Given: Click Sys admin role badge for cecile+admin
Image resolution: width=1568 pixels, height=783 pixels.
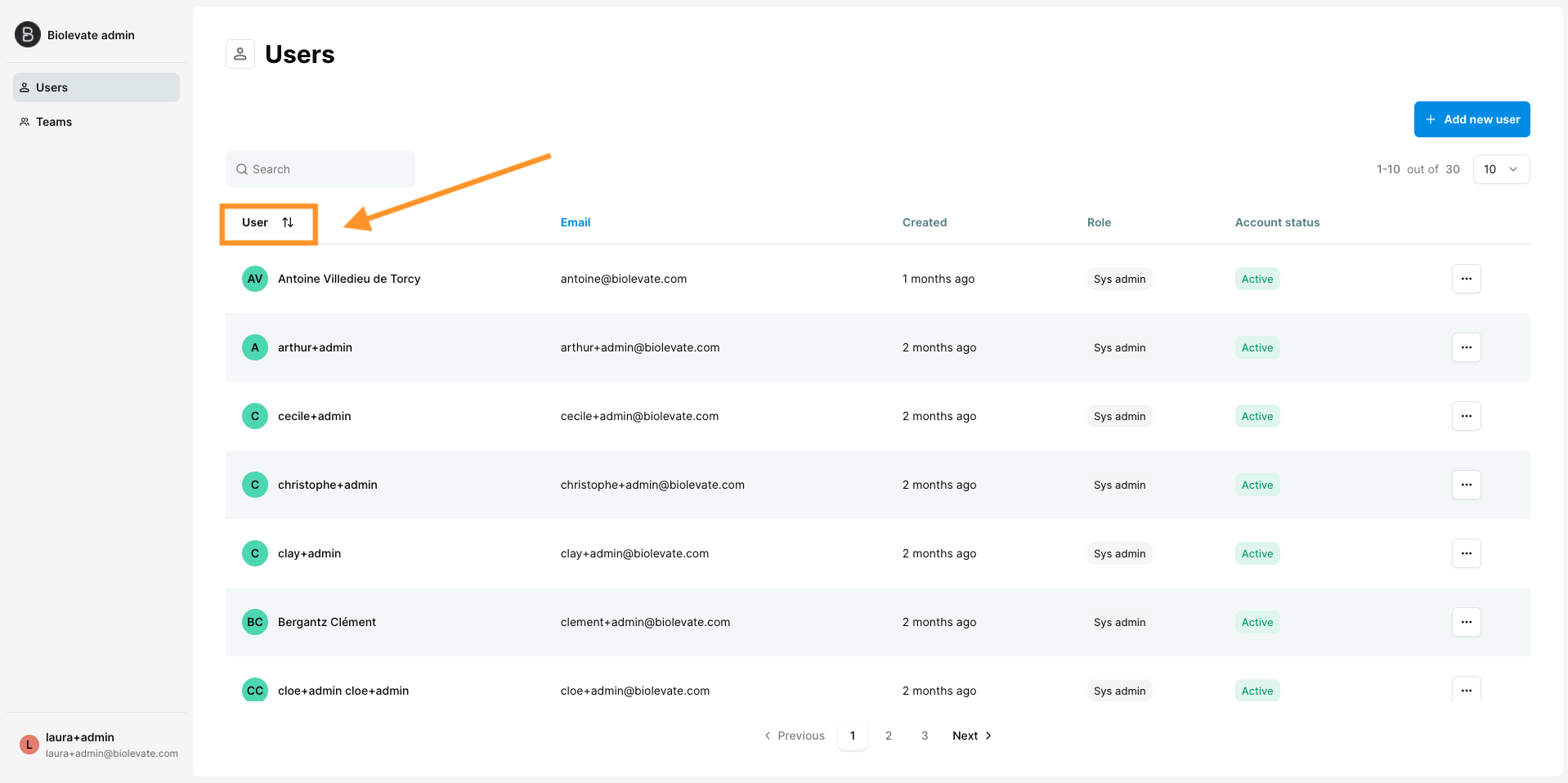Looking at the screenshot, I should (1120, 416).
